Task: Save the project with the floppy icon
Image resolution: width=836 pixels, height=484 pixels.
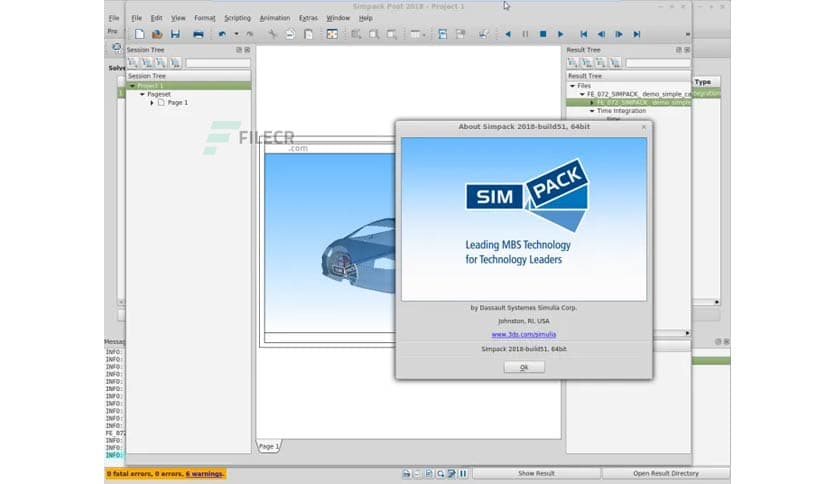Action: pyautogui.click(x=175, y=34)
